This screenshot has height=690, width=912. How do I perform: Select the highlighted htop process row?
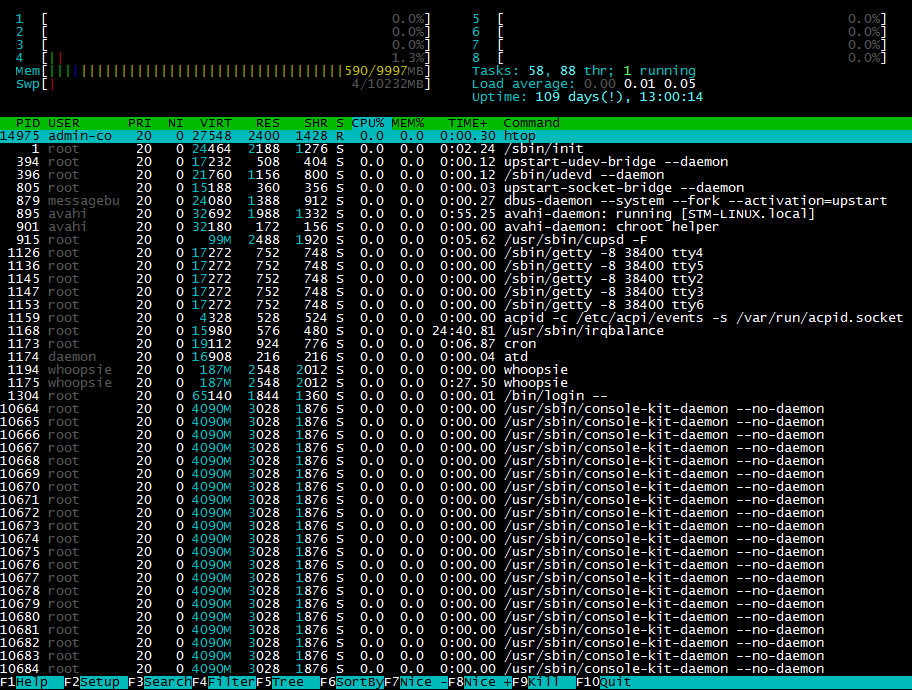tap(456, 136)
